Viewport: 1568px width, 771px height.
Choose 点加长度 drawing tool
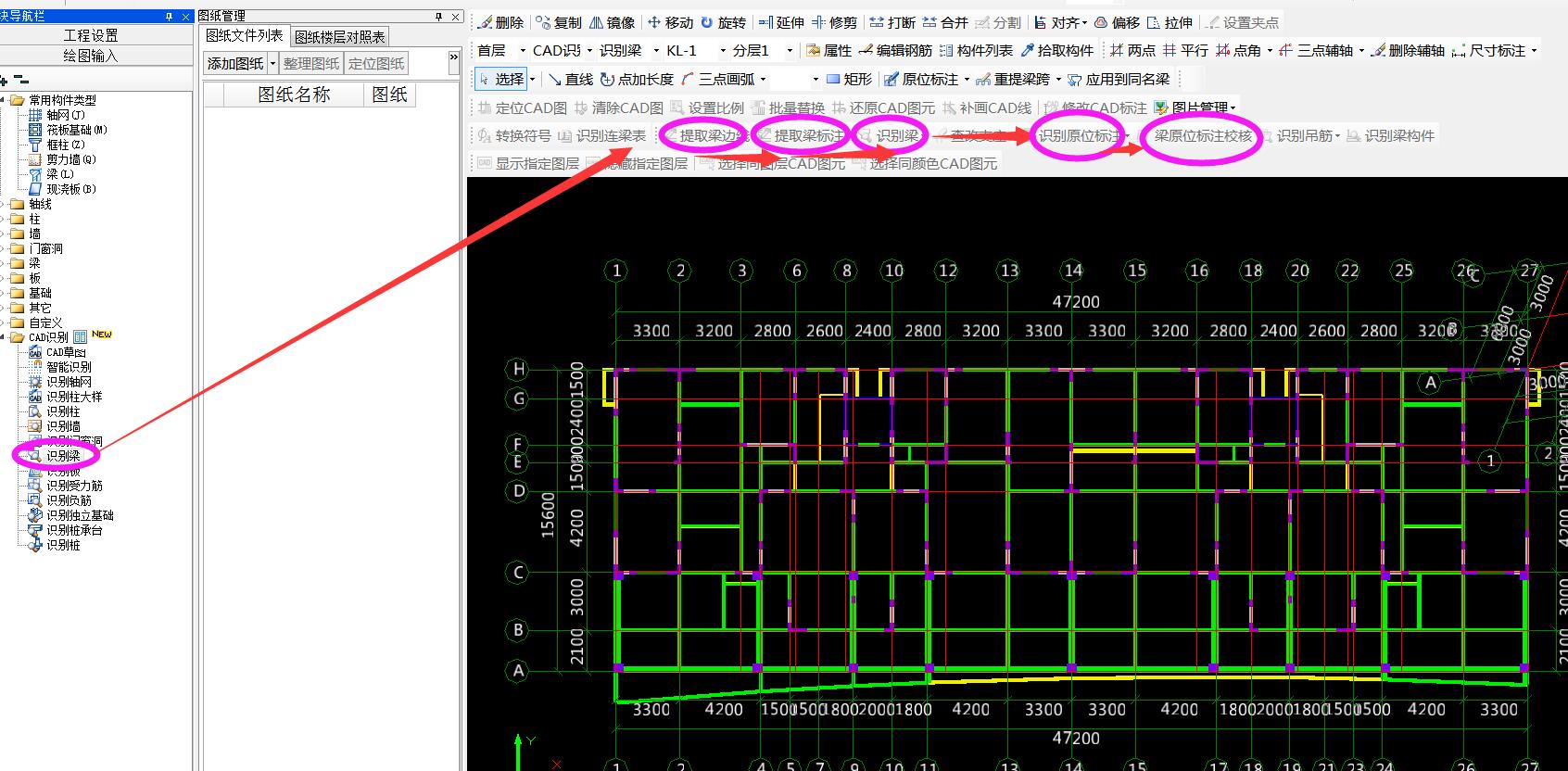637,79
